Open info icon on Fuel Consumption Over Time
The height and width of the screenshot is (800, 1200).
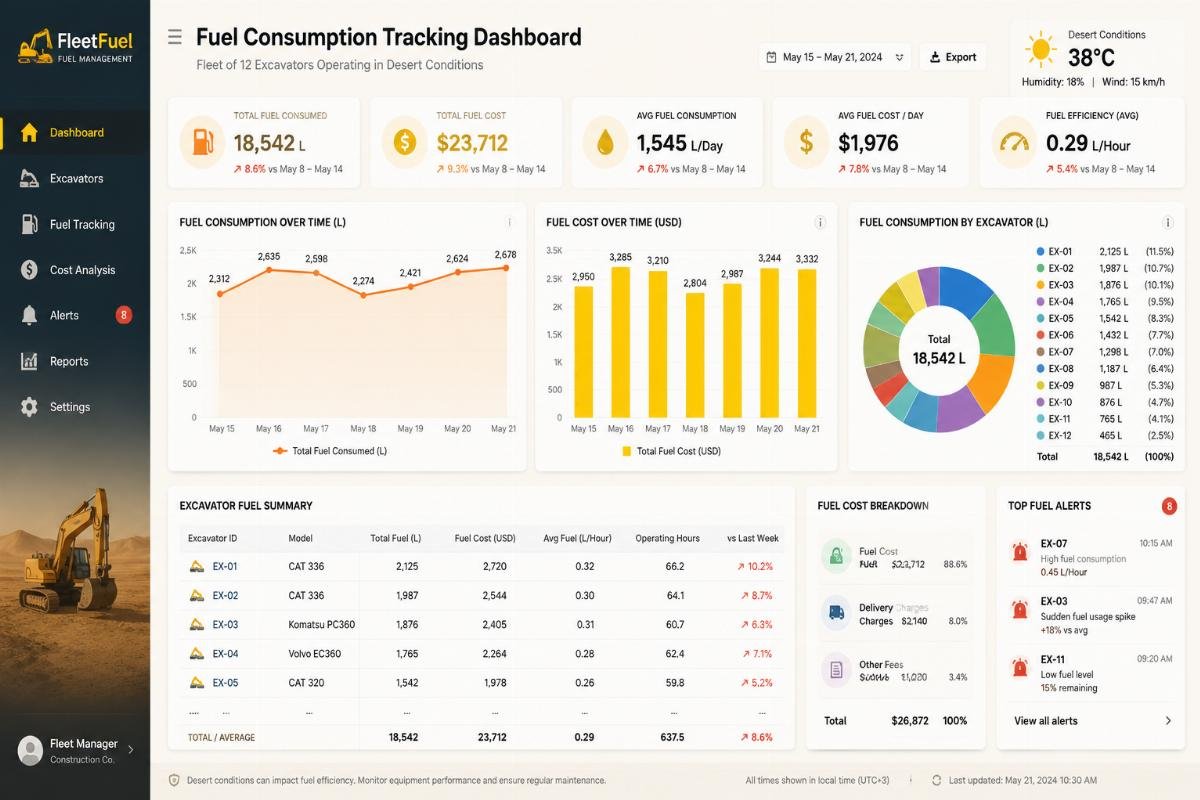tap(509, 222)
